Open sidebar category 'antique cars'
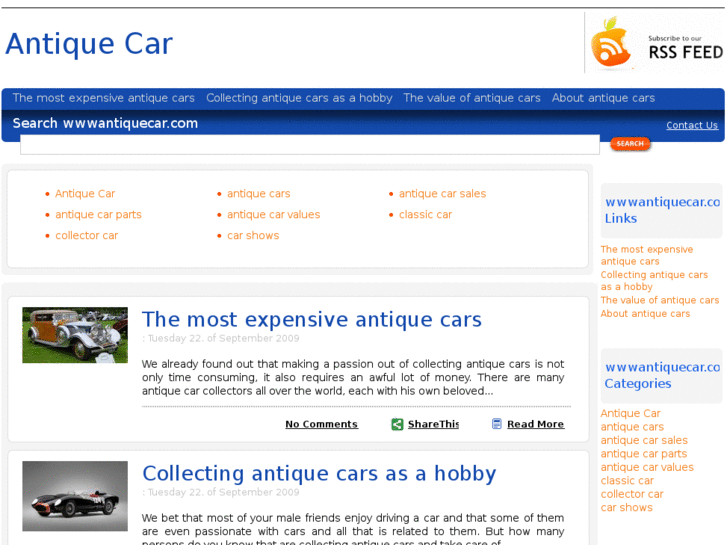The width and height of the screenshot is (727, 545). tap(632, 427)
